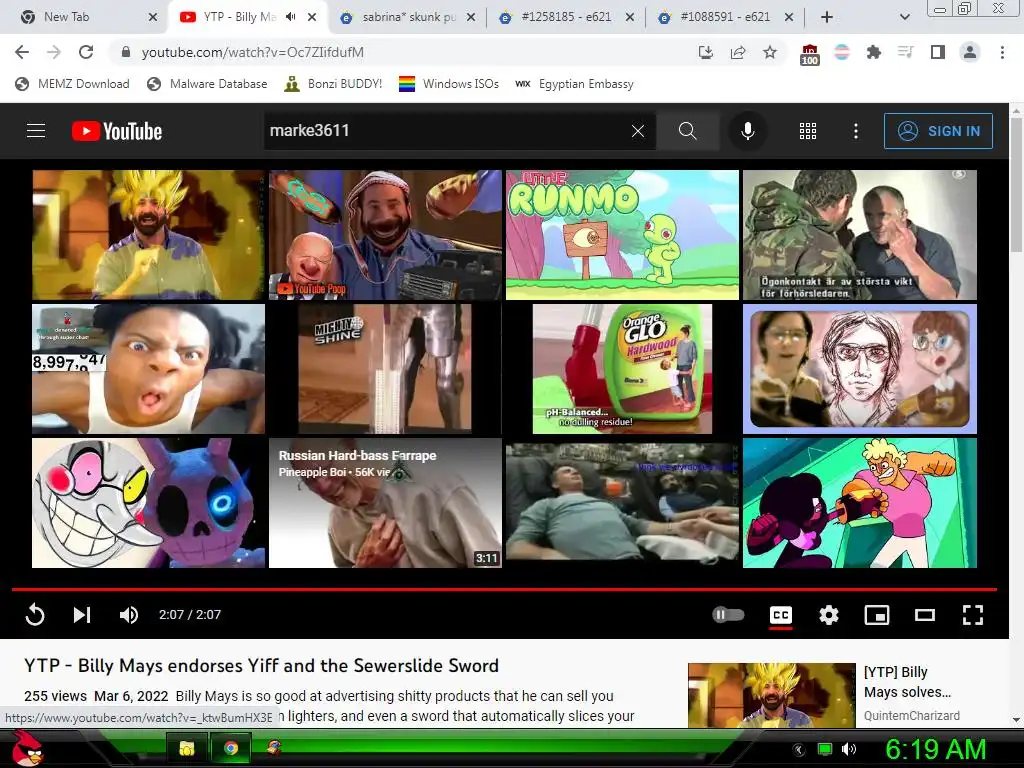Open Swedish subtitled interrogation video thumbnail

(860, 235)
